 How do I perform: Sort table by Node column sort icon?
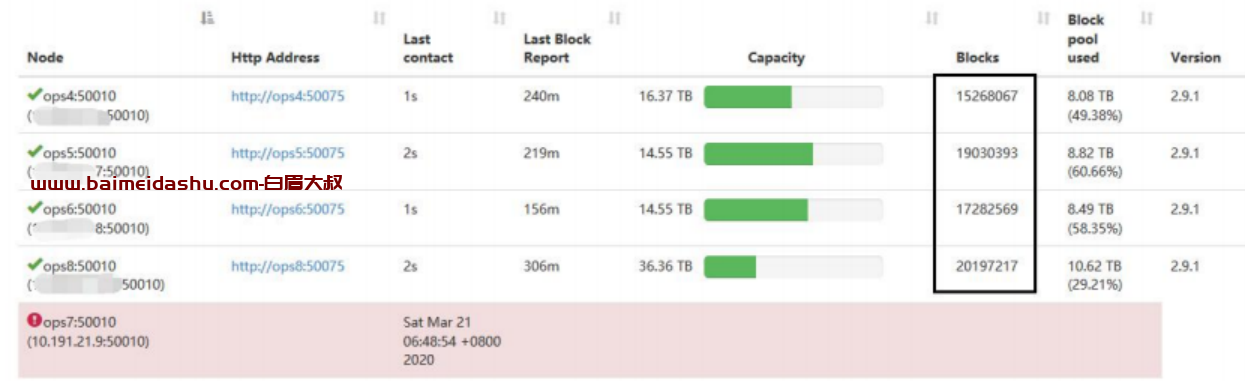pyautogui.click(x=207, y=18)
